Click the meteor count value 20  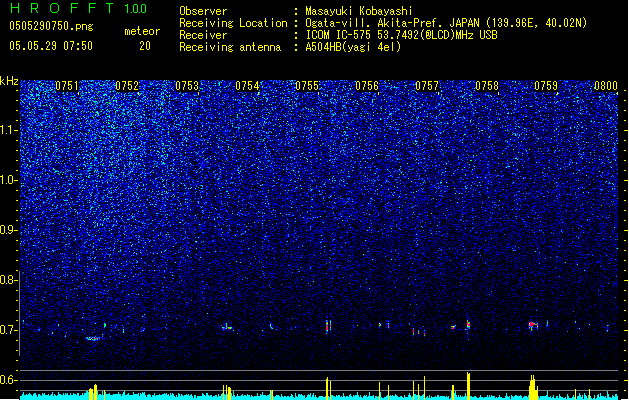[145, 46]
